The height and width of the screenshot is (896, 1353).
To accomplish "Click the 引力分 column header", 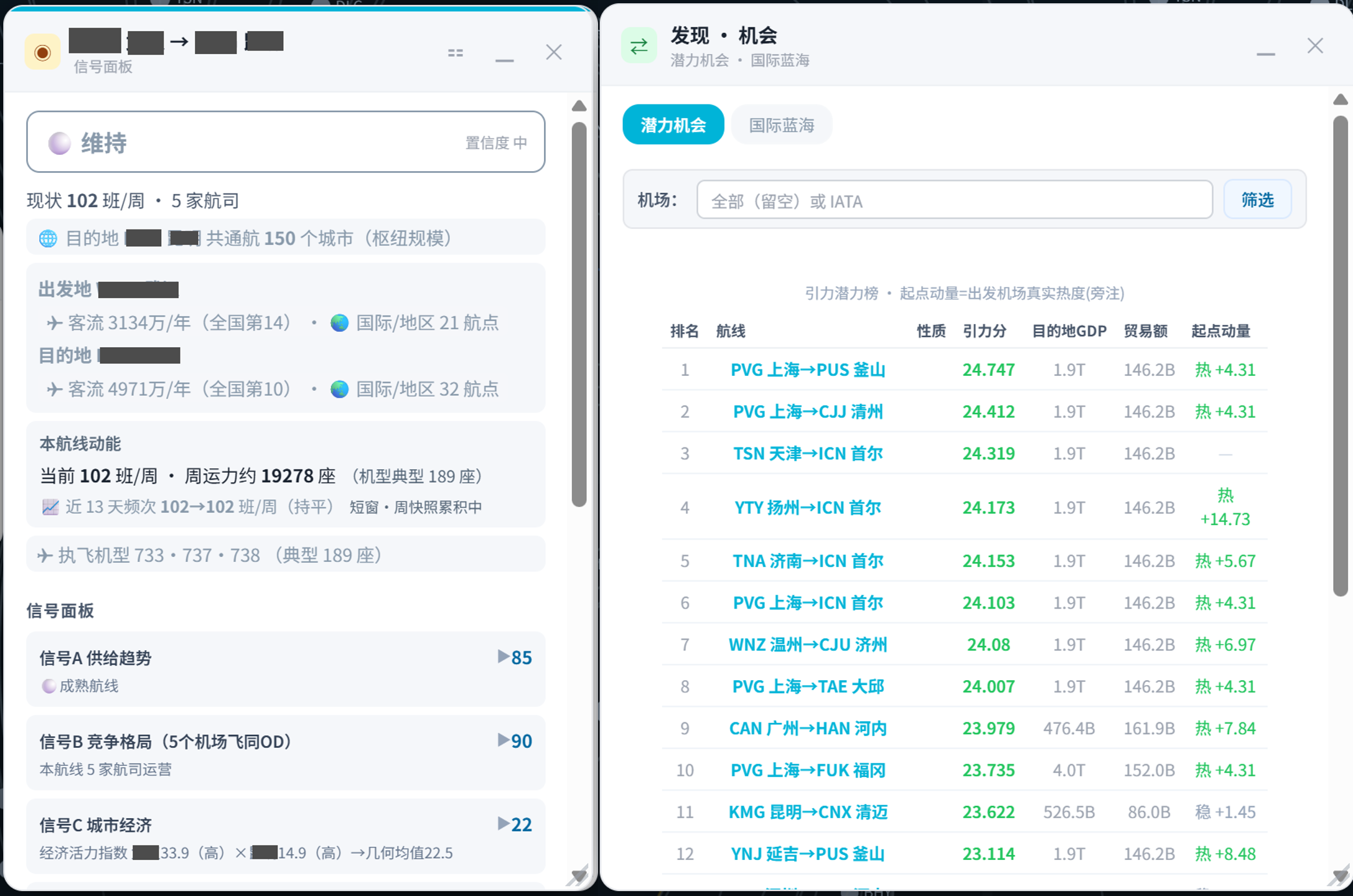I will tap(984, 331).
